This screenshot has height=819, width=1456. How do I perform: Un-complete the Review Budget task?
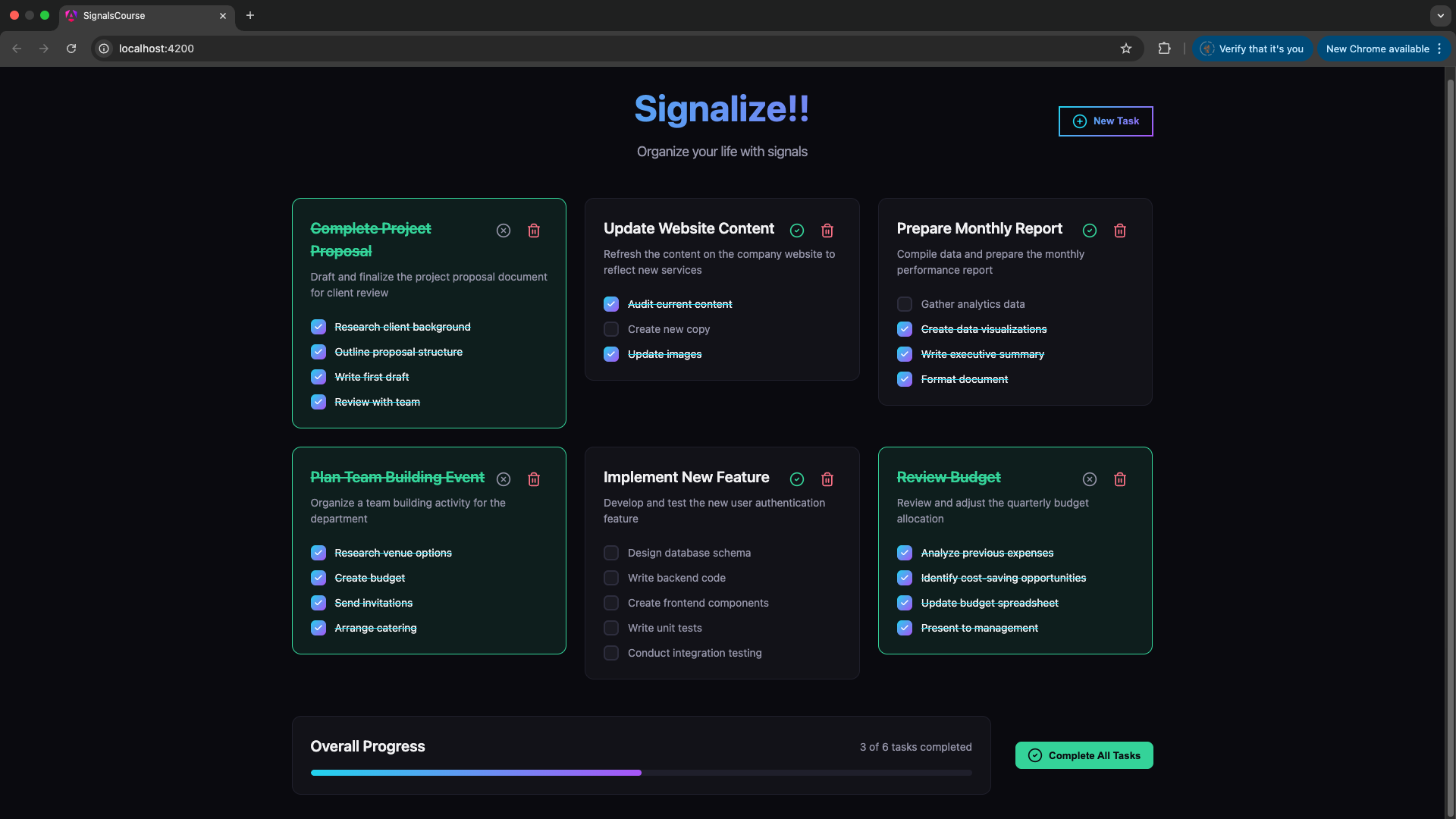[x=1090, y=479]
